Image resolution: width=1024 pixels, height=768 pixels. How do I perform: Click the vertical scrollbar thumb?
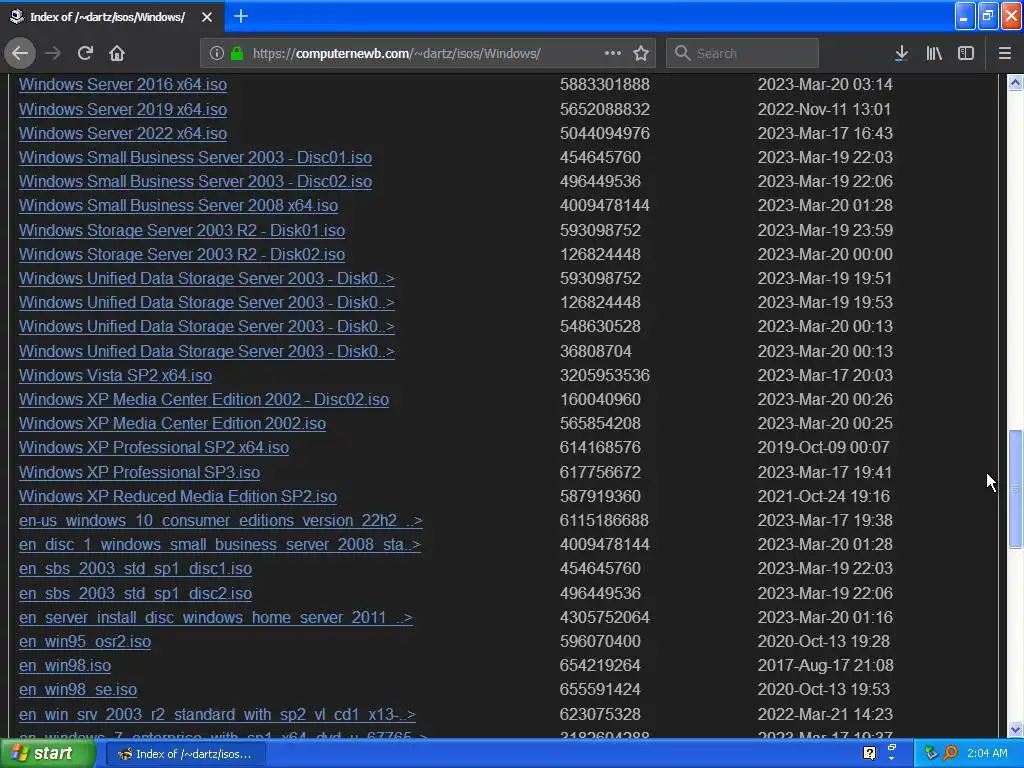point(1016,488)
